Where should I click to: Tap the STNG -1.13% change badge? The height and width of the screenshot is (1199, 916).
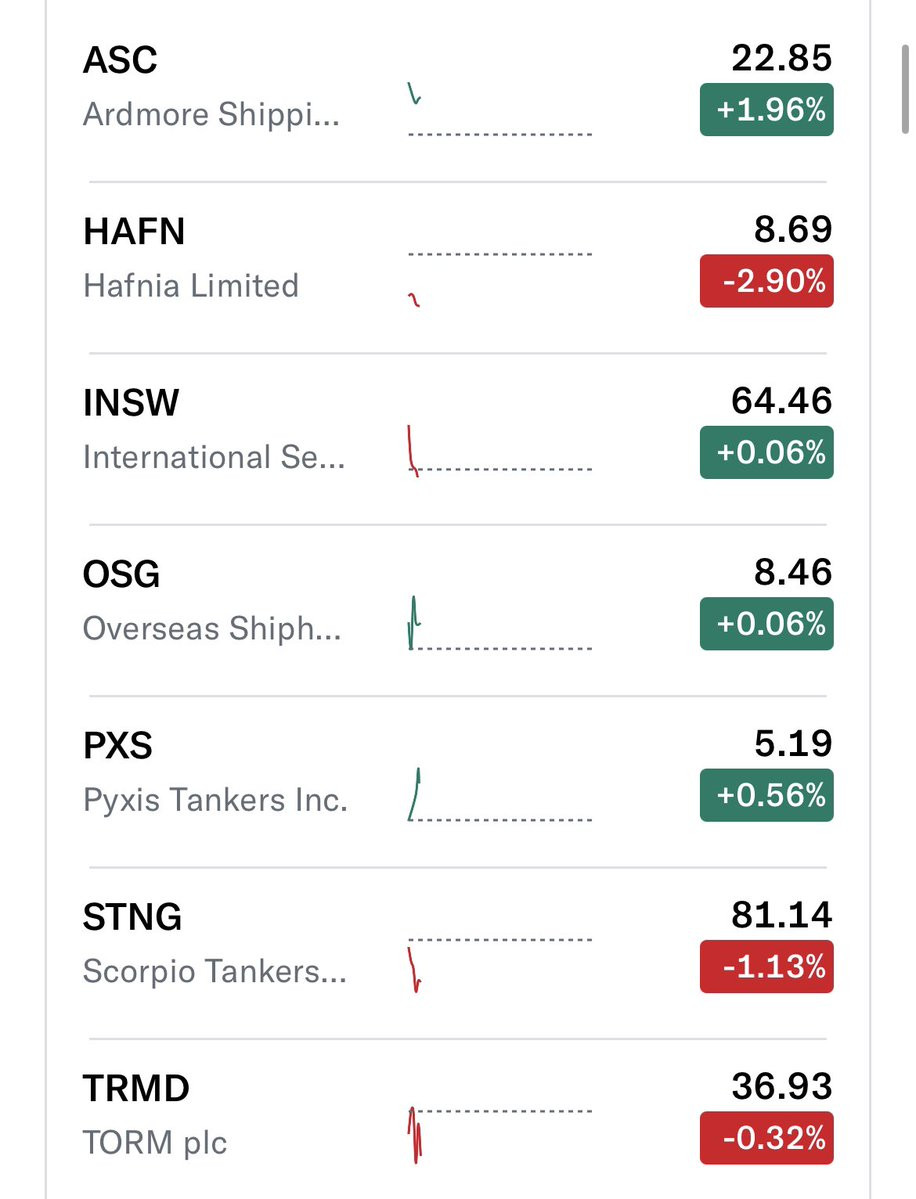click(x=766, y=967)
